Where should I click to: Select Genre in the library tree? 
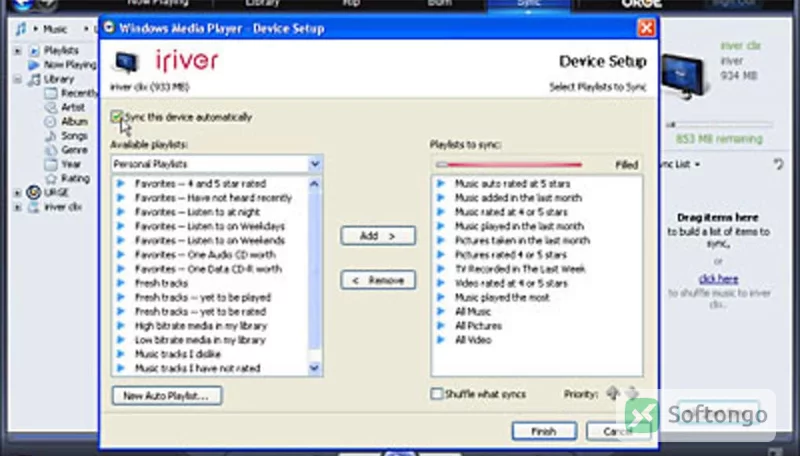click(x=74, y=150)
